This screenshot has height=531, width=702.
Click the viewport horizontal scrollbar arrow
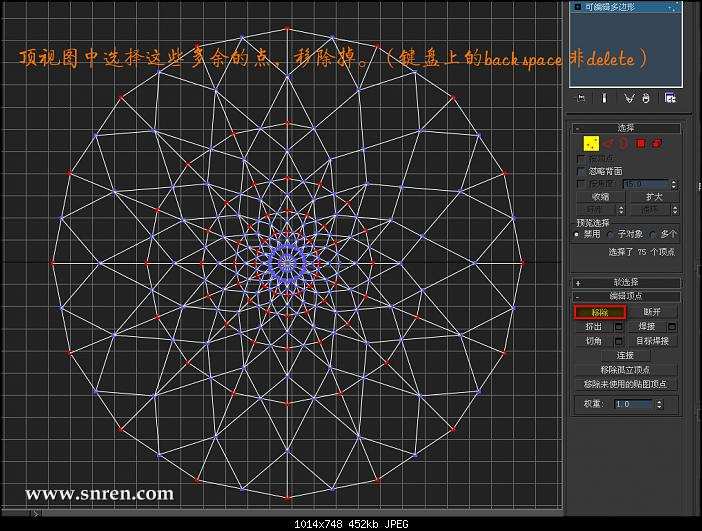pos(35,514)
